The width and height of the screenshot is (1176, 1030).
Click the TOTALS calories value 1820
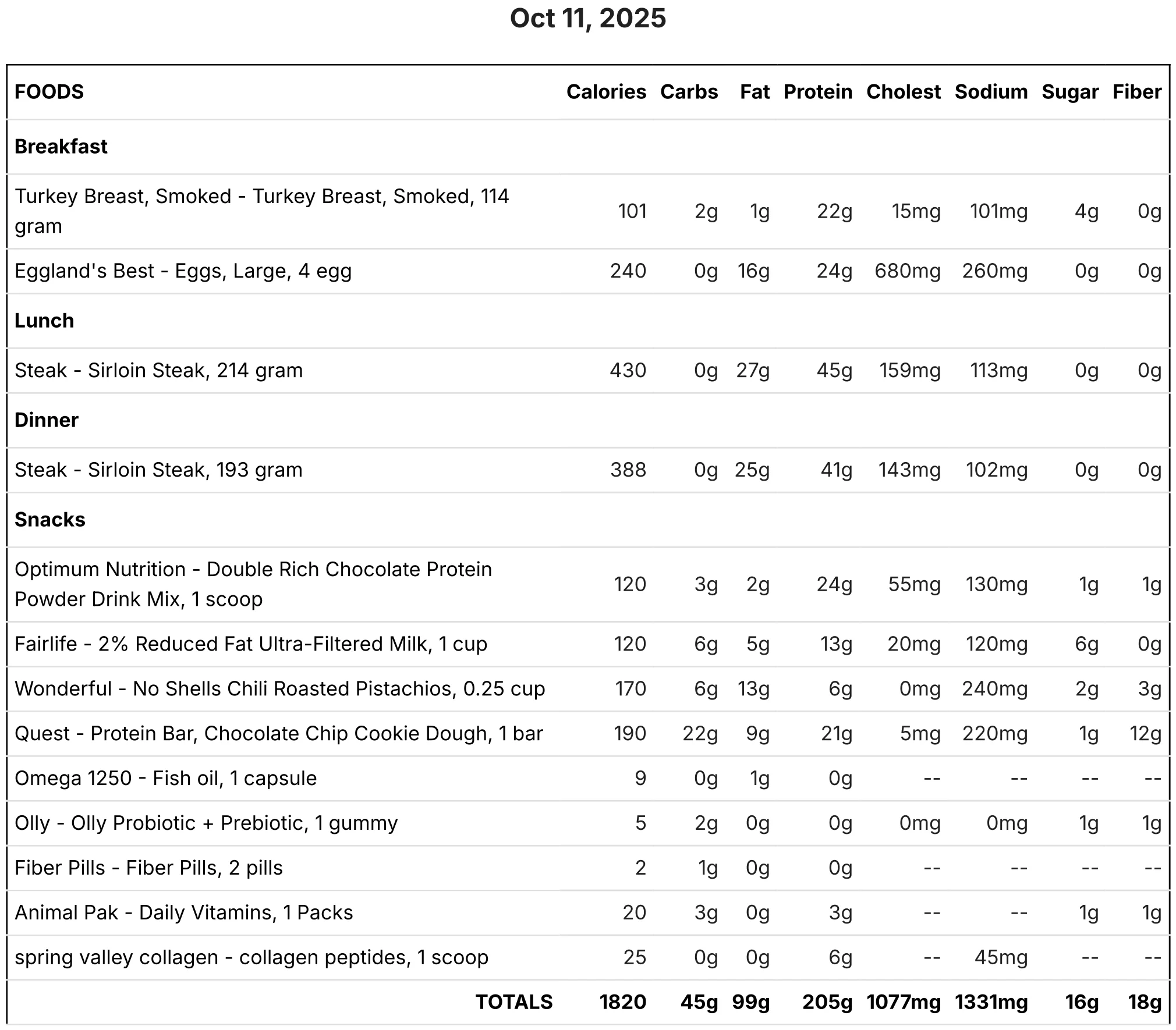click(623, 1002)
